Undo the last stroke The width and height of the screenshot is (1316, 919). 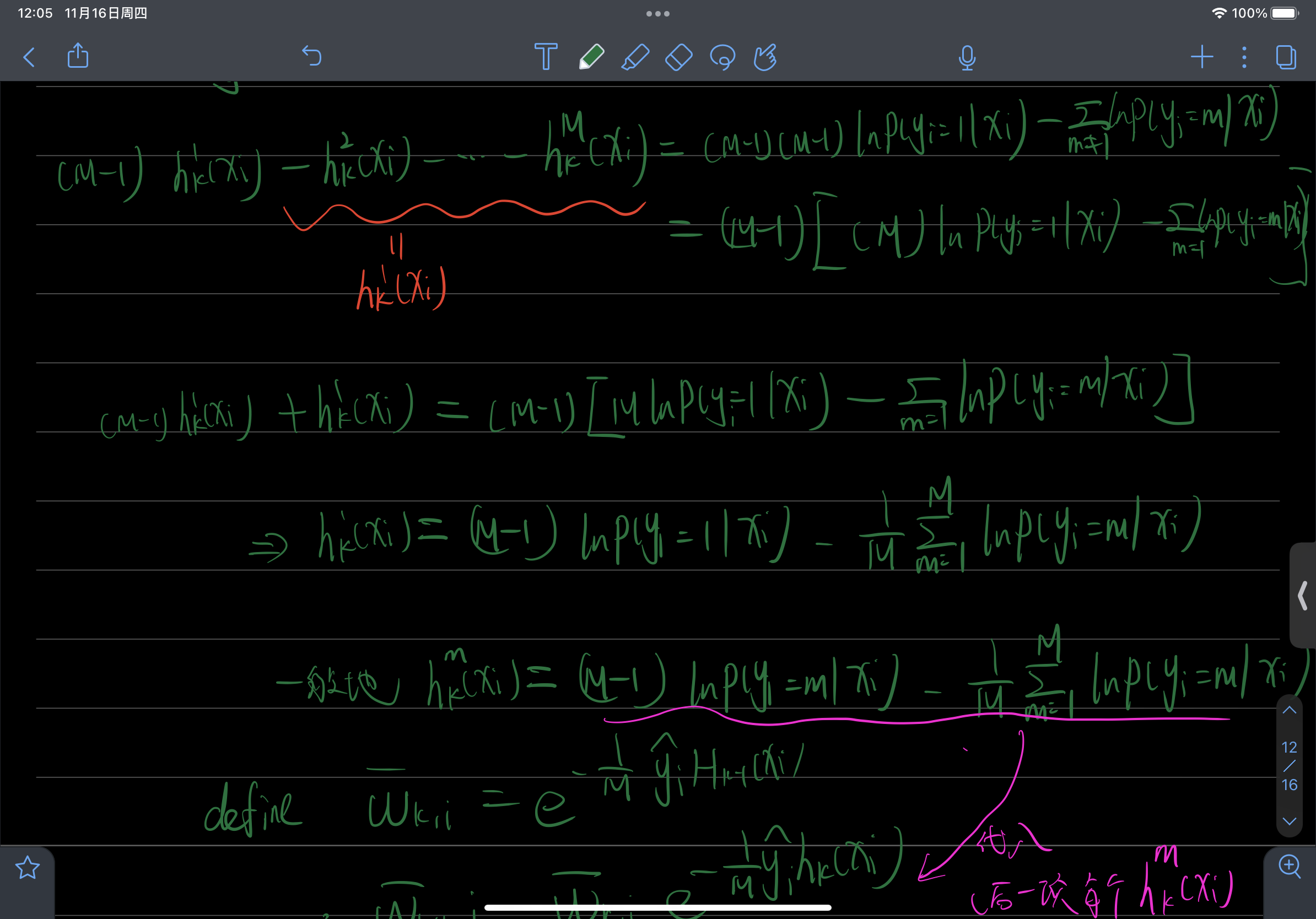point(312,56)
